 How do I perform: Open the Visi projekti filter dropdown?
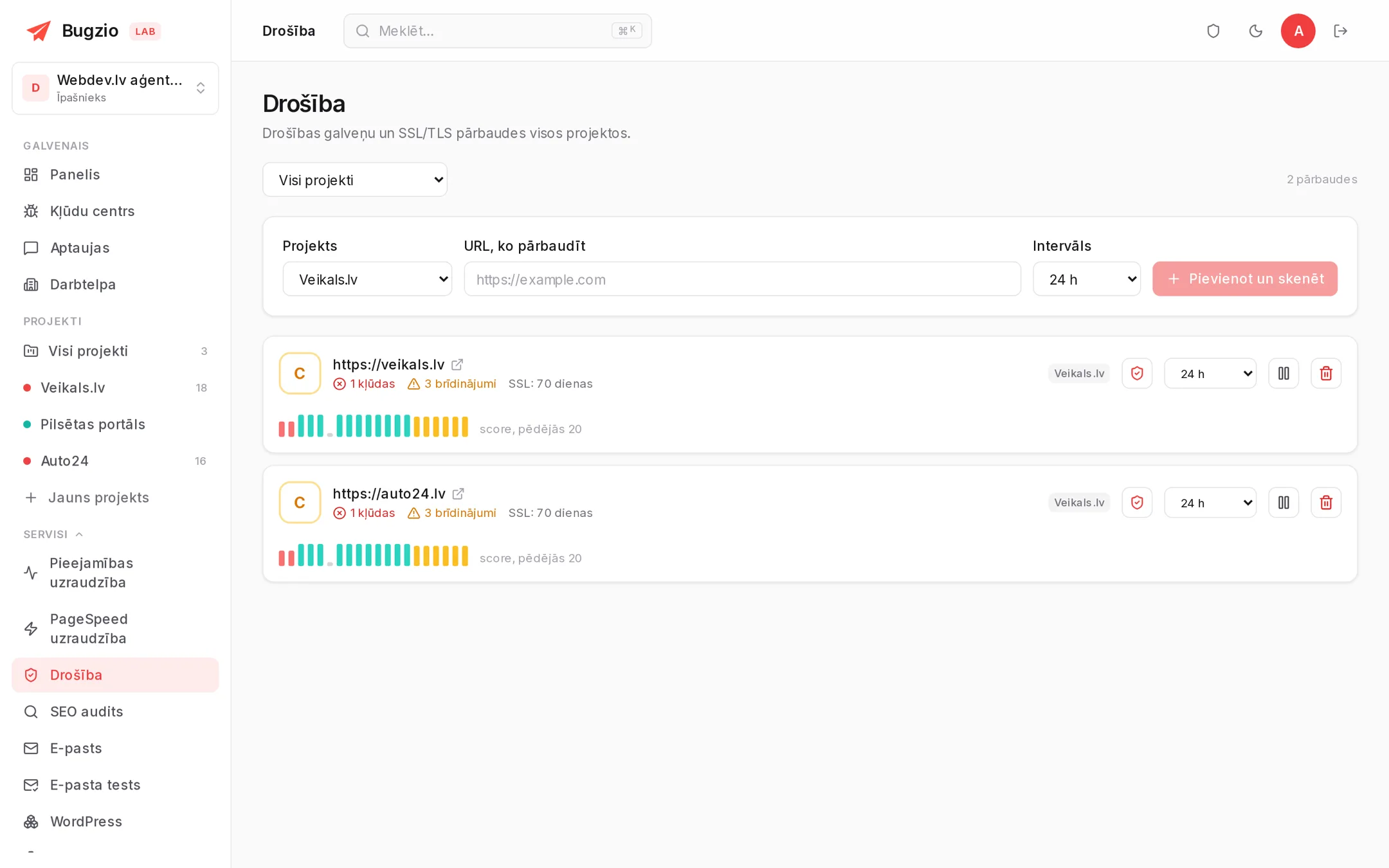click(355, 179)
